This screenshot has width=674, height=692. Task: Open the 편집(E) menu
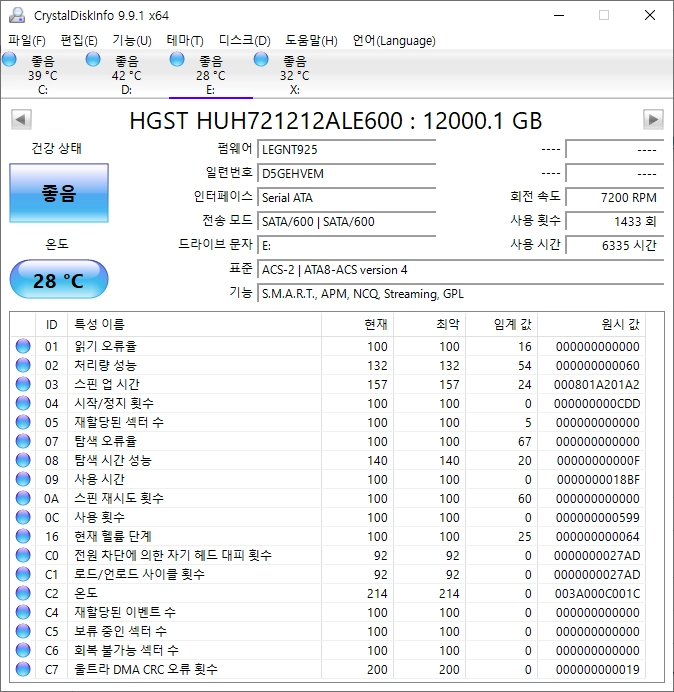click(x=79, y=41)
